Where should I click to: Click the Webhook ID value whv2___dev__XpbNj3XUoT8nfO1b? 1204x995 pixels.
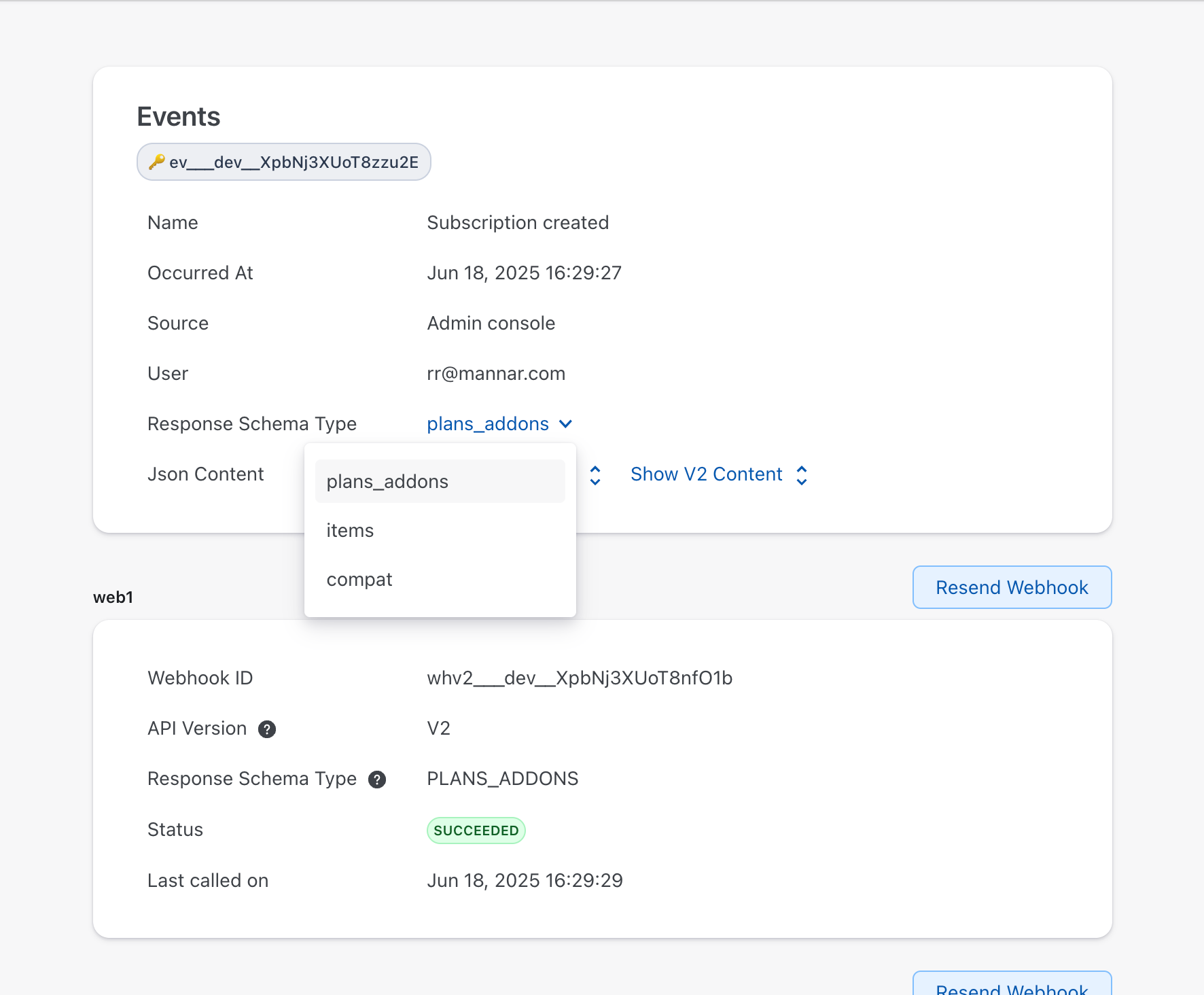pyautogui.click(x=580, y=678)
